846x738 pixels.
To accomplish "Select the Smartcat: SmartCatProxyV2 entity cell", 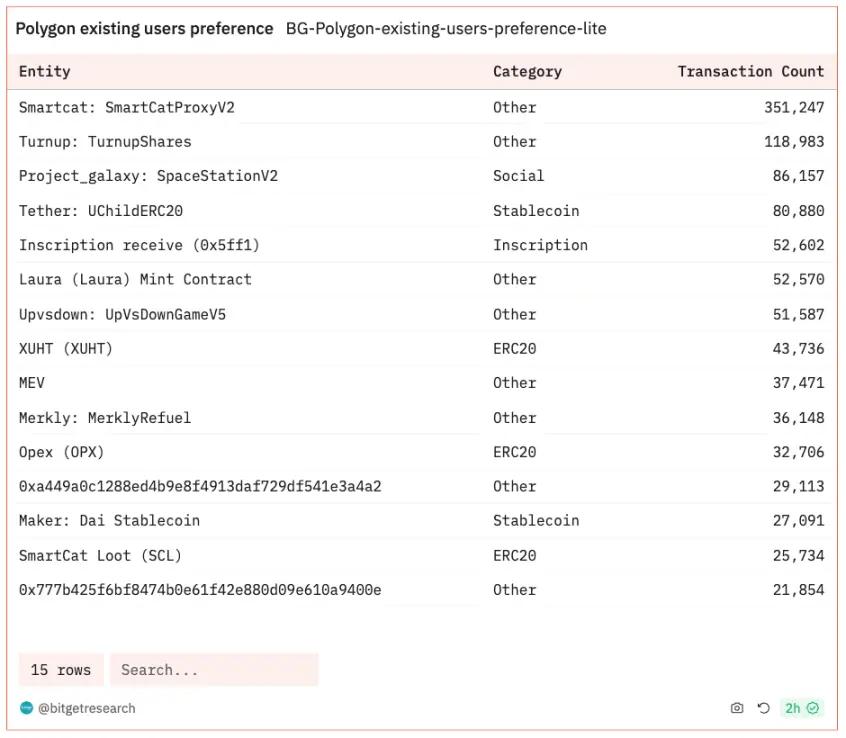I will 127,107.
